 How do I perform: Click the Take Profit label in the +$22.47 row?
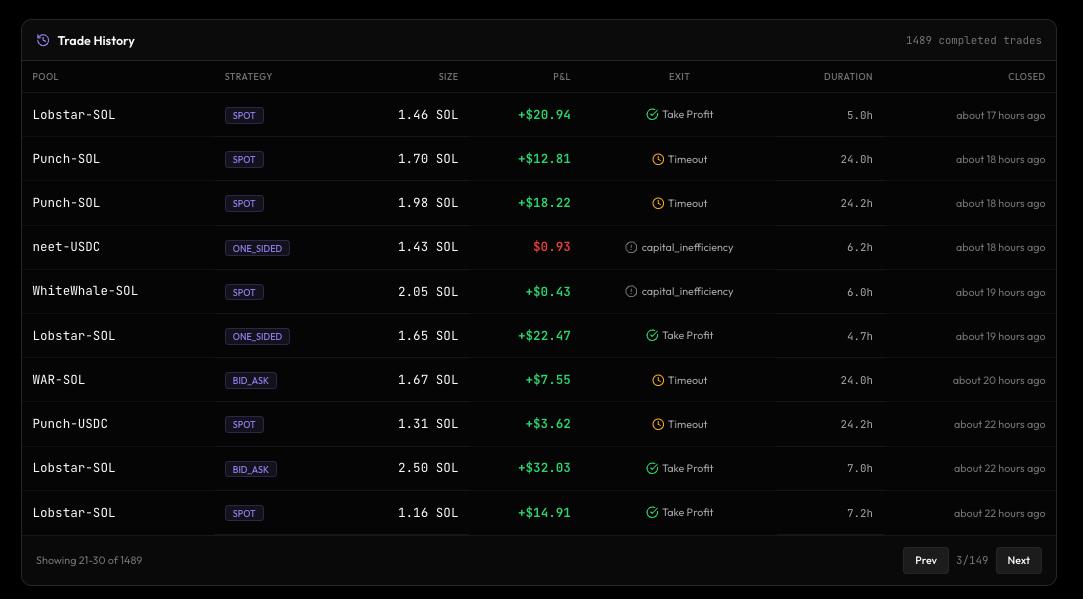[687, 335]
